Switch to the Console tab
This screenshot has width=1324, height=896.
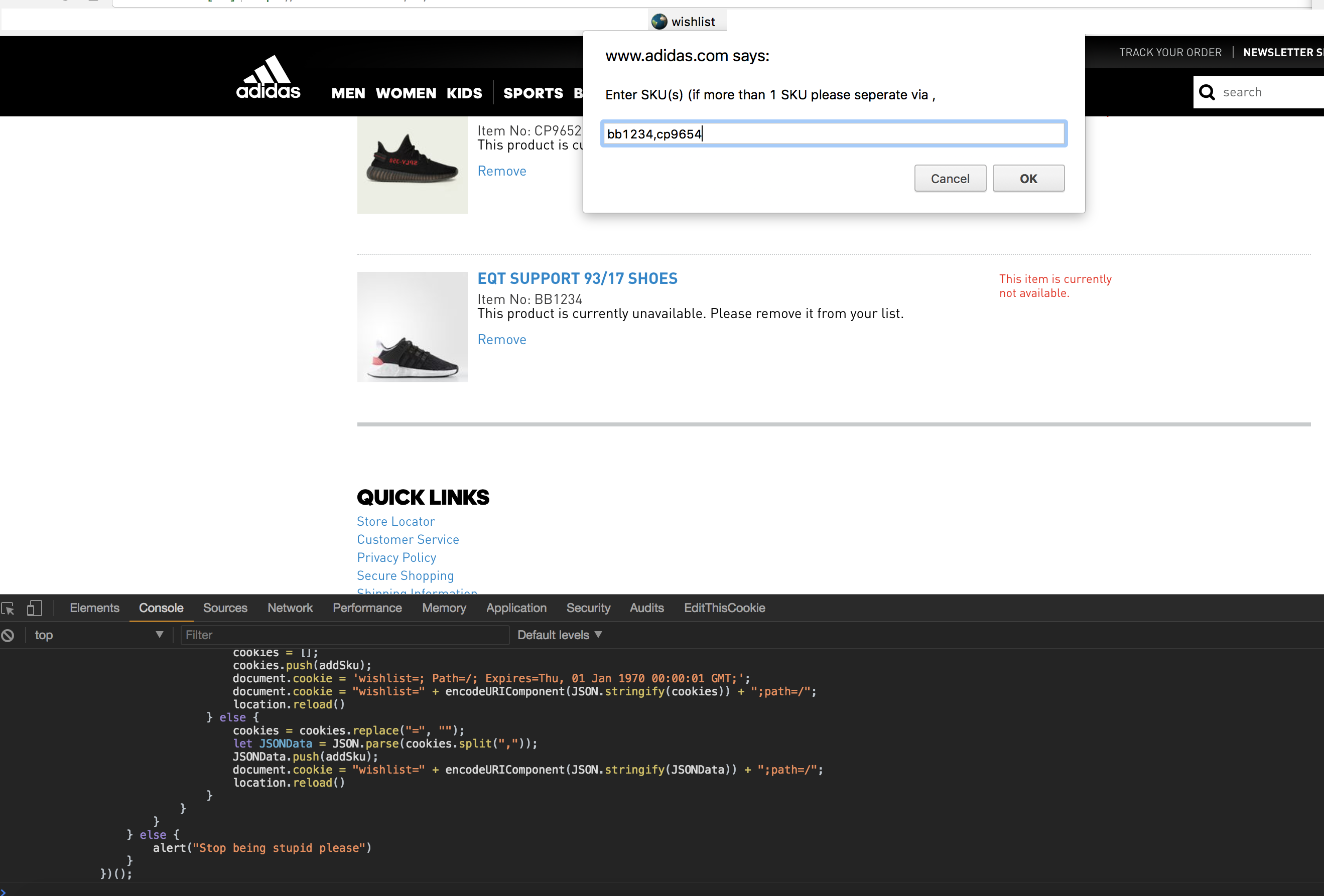(x=161, y=608)
